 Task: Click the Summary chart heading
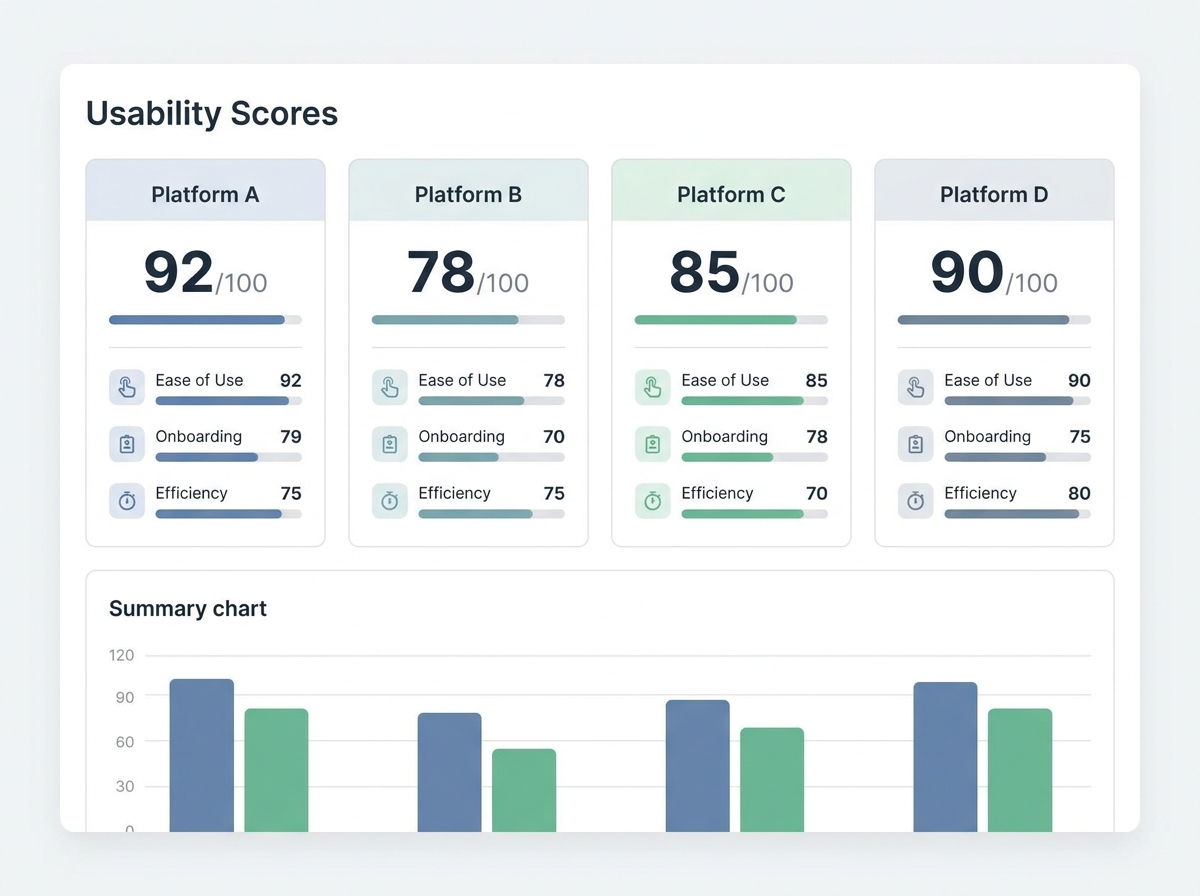(187, 608)
